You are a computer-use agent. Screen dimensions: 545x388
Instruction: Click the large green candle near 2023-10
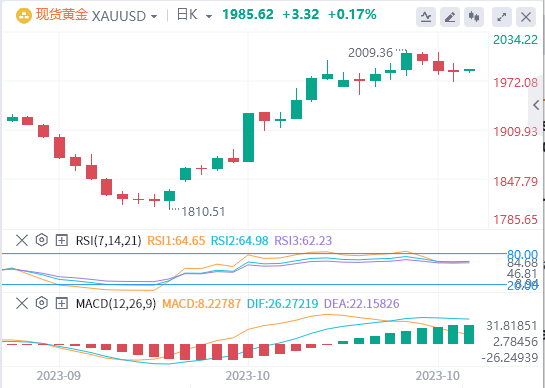click(248, 137)
